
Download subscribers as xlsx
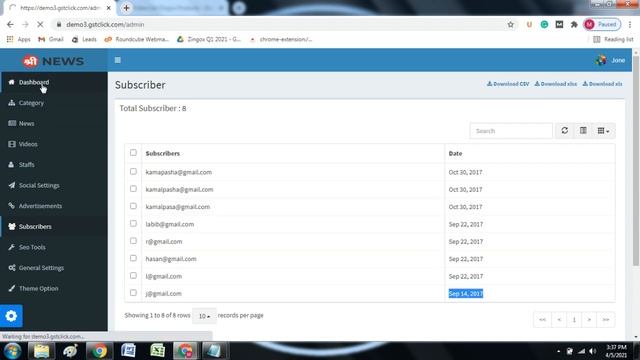[x=556, y=84]
